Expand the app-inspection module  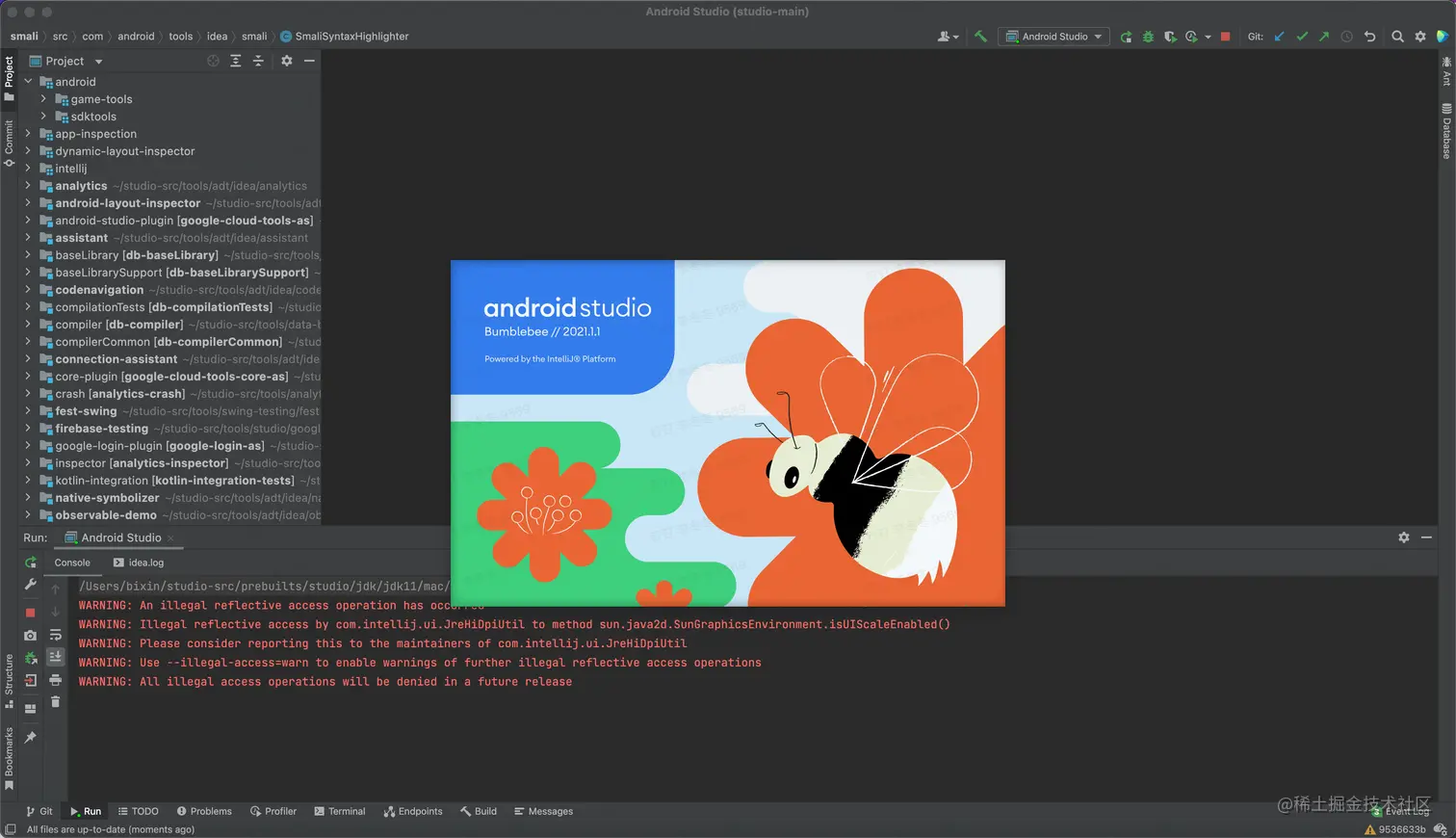[x=28, y=134]
